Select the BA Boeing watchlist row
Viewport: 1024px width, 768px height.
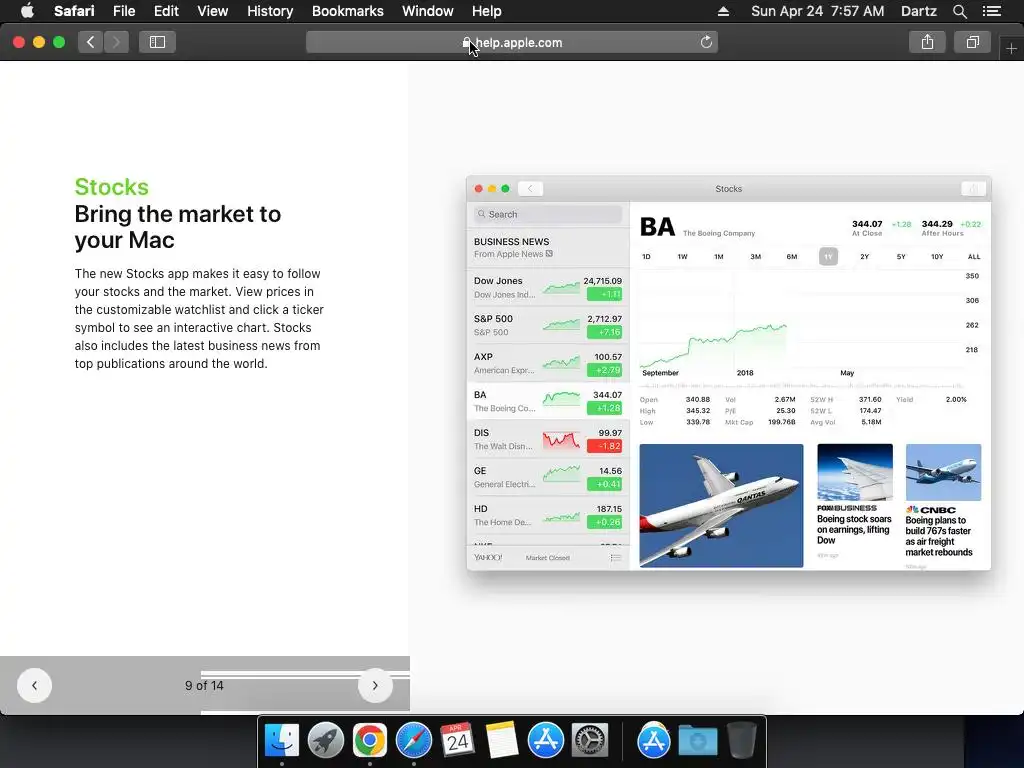click(x=548, y=401)
